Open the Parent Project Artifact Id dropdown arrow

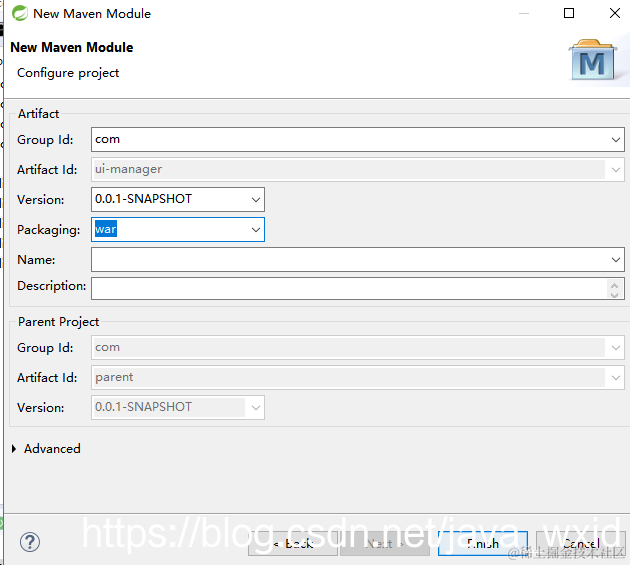click(616, 377)
